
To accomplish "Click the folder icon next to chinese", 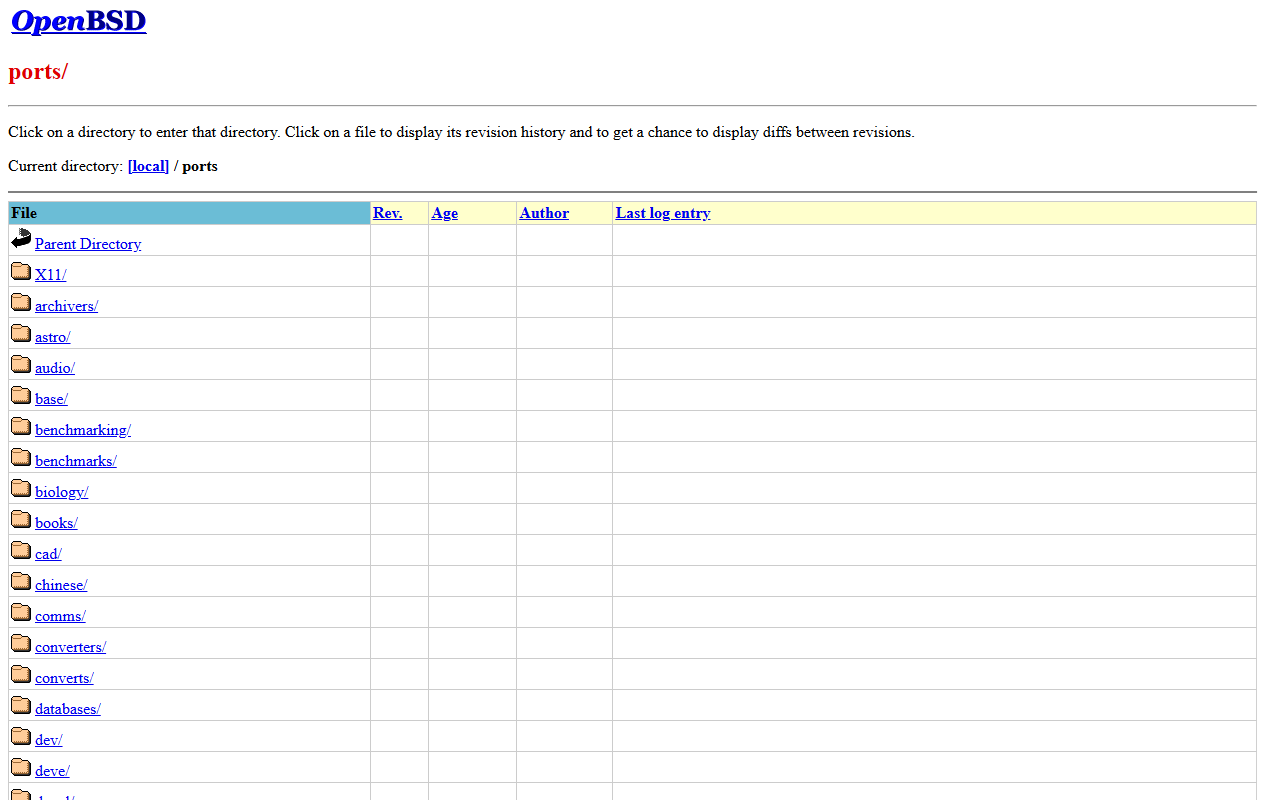I will 21,579.
